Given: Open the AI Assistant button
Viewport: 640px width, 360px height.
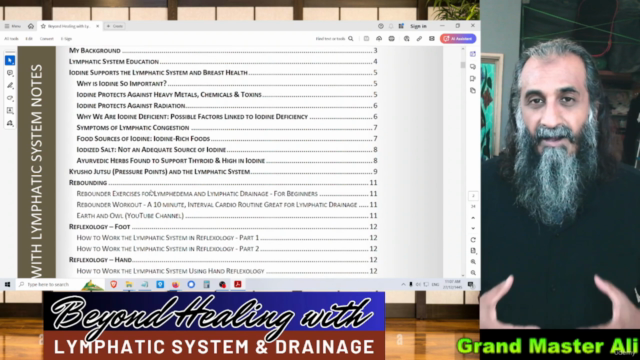Looking at the screenshot, I should tap(458, 39).
